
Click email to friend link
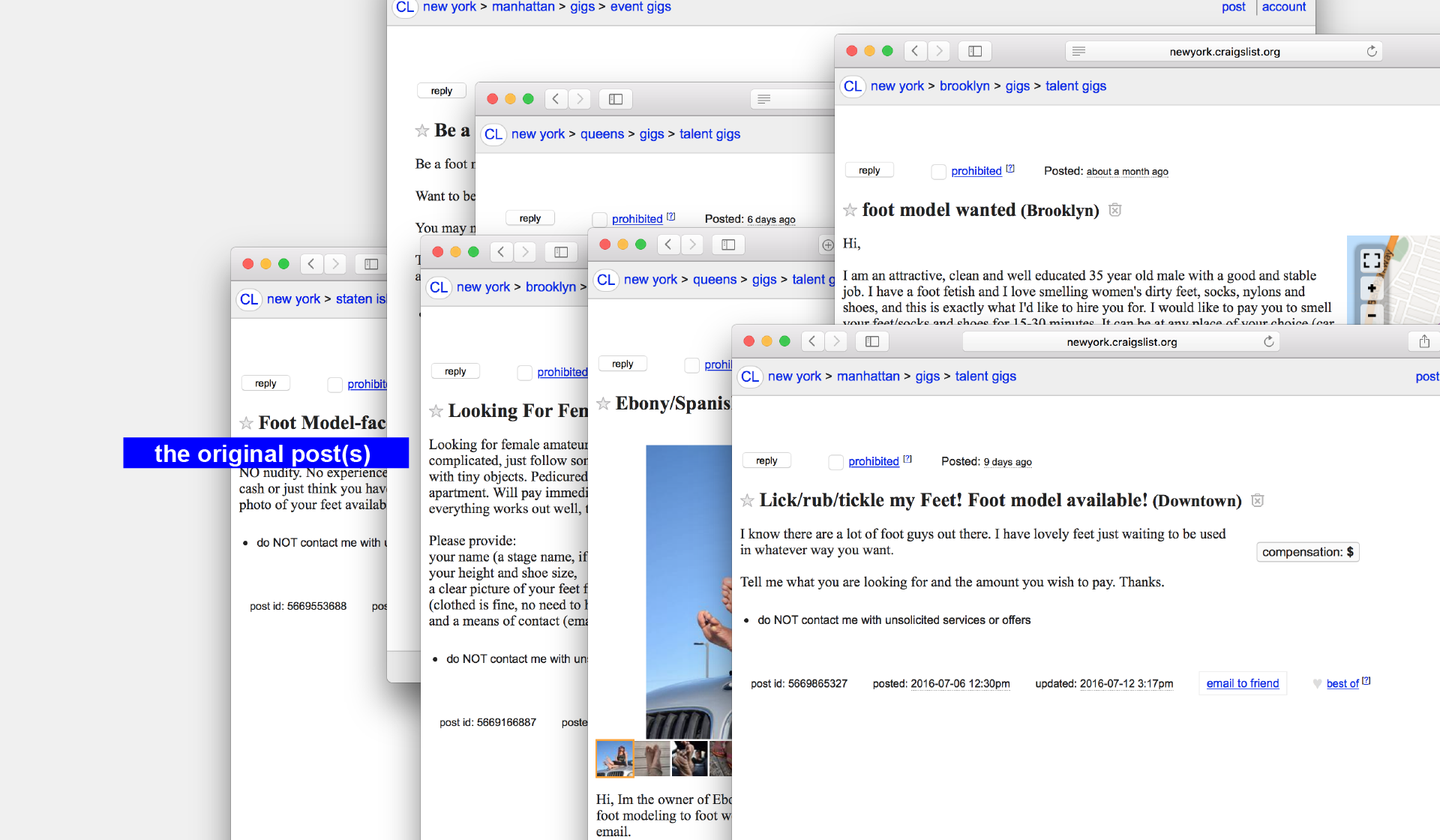1242,683
